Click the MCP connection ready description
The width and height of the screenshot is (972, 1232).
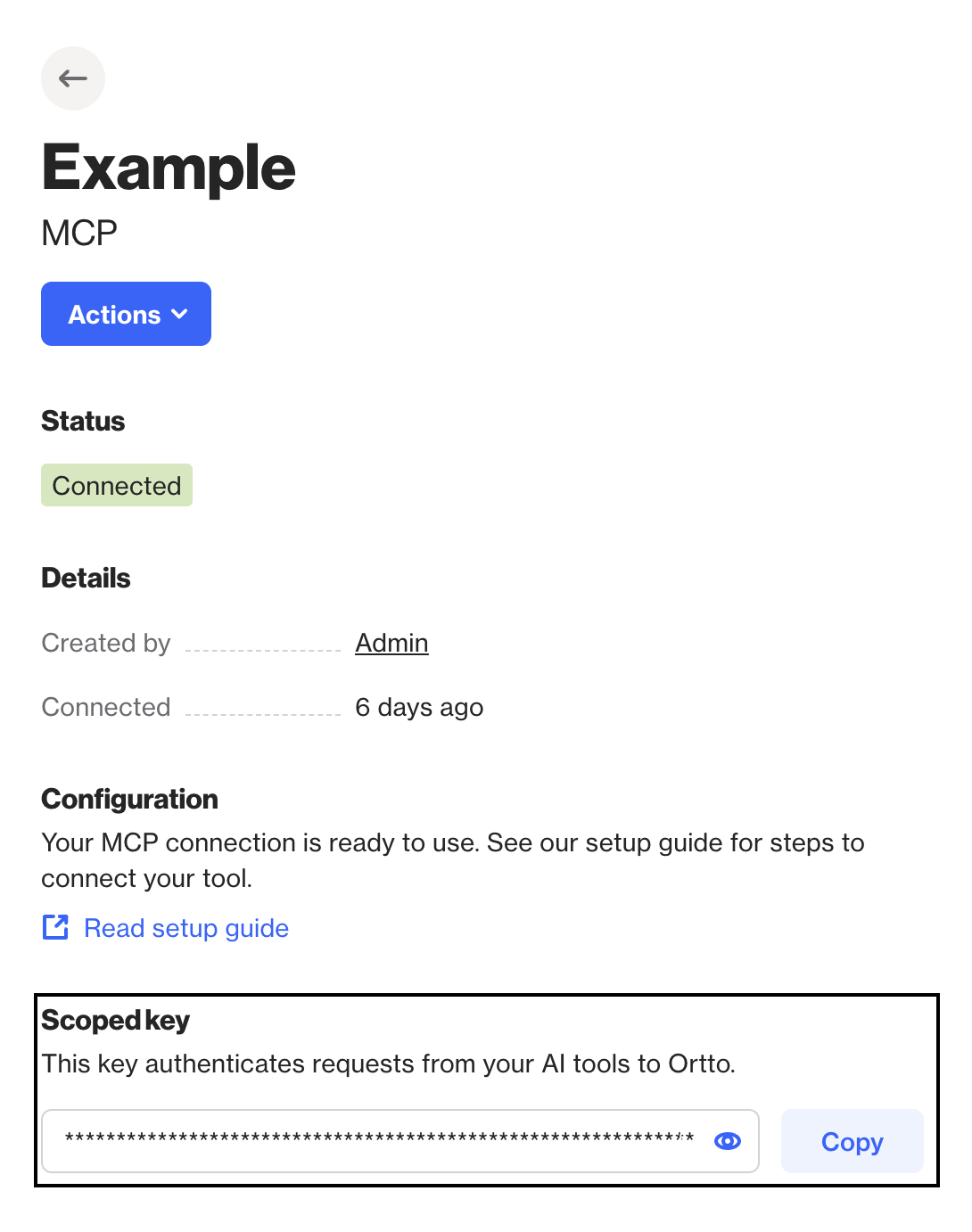[x=453, y=860]
